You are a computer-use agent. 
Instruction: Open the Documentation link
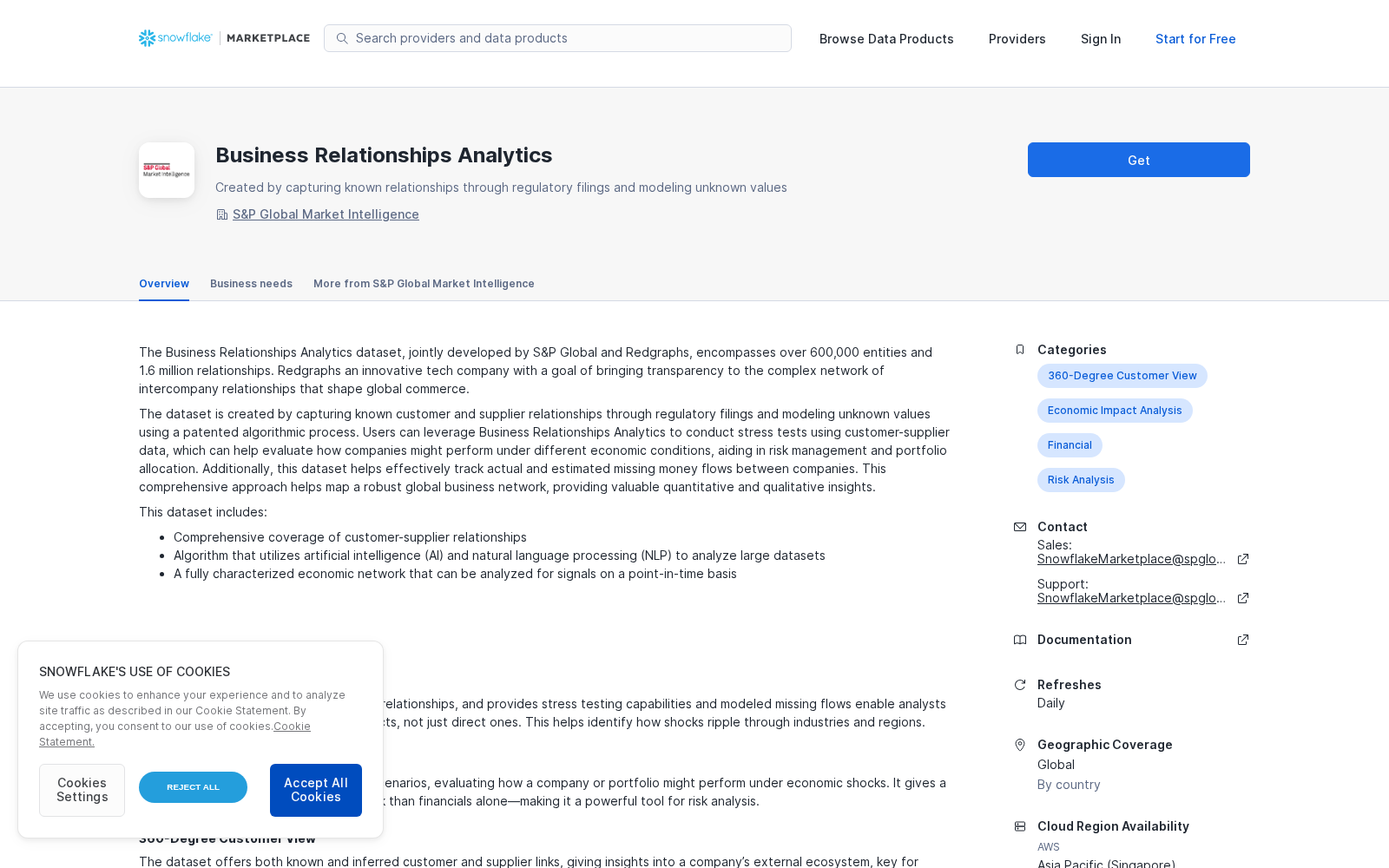tap(1084, 640)
